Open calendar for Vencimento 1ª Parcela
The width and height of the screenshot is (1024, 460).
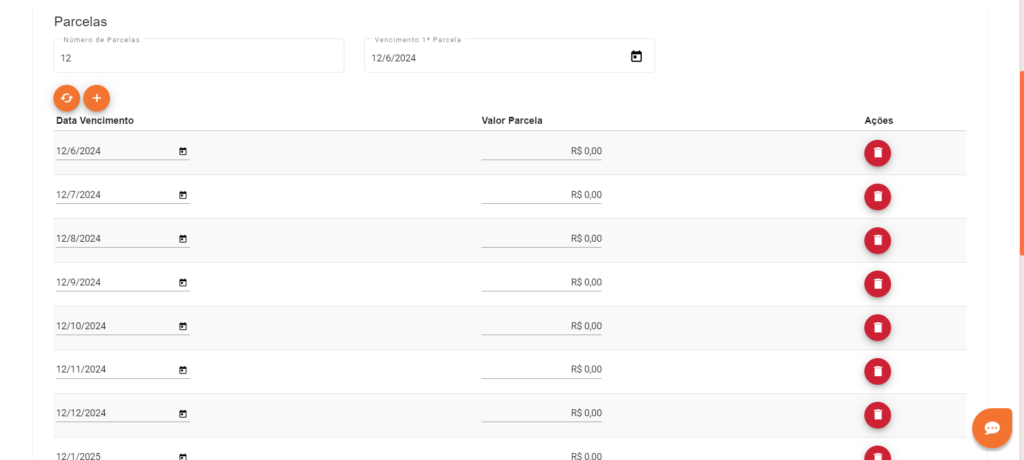tap(636, 57)
